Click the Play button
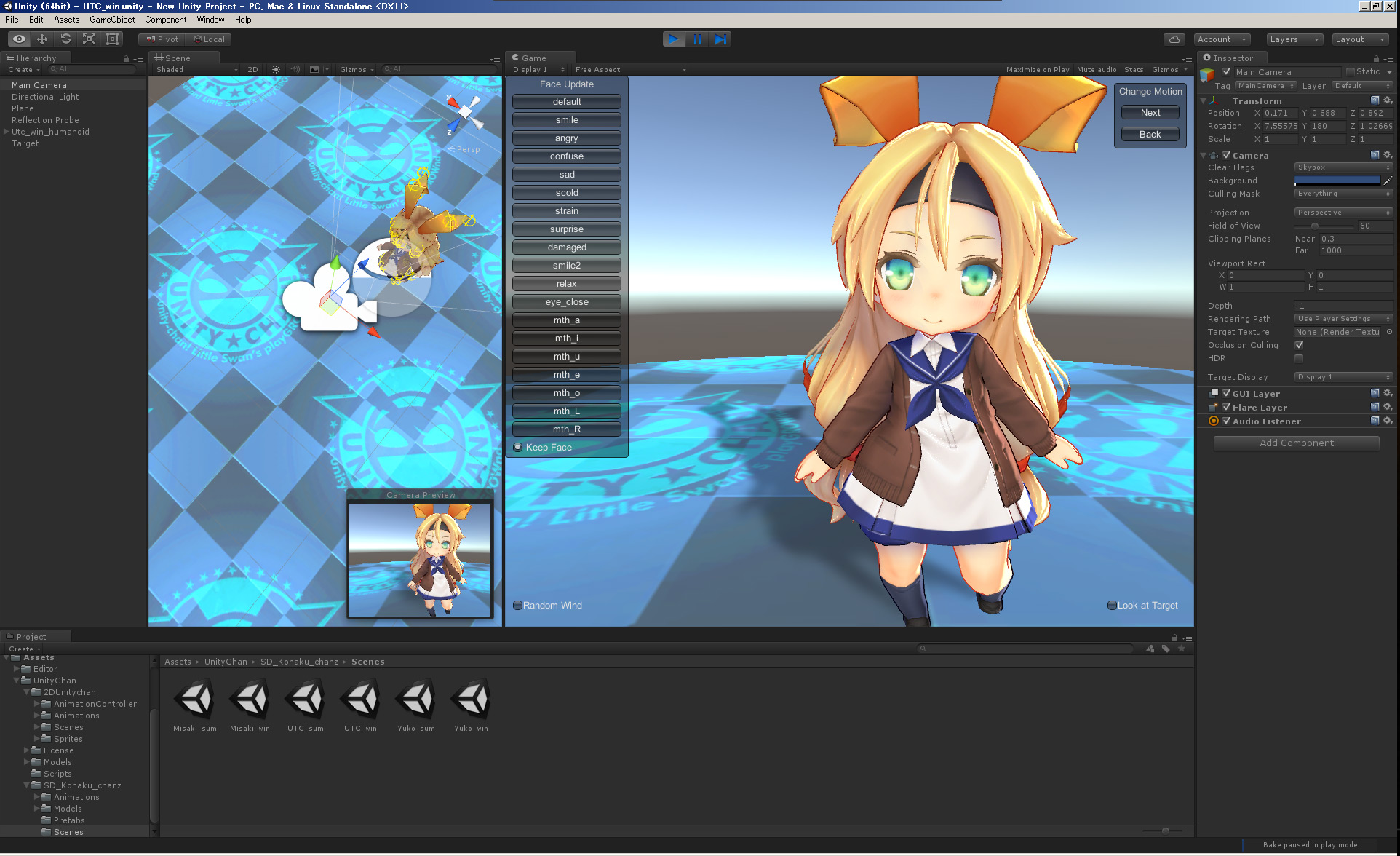 tap(674, 39)
